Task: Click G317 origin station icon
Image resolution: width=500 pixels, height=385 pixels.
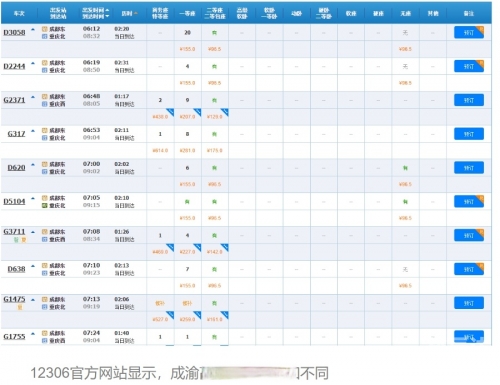Action: pos(44,130)
